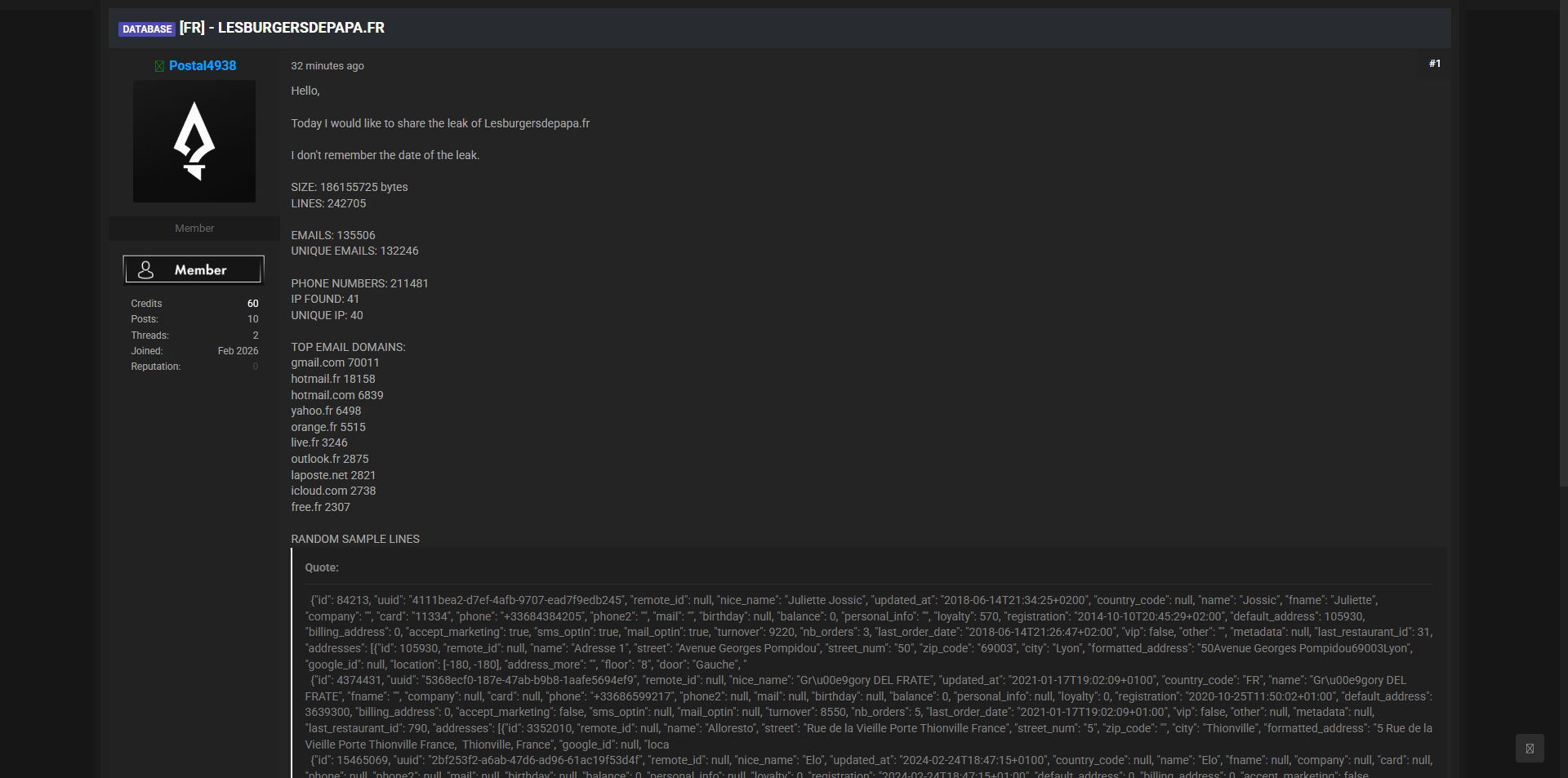The image size is (1568, 778).
Task: Click the Joined date Feb 2026
Action: point(238,351)
